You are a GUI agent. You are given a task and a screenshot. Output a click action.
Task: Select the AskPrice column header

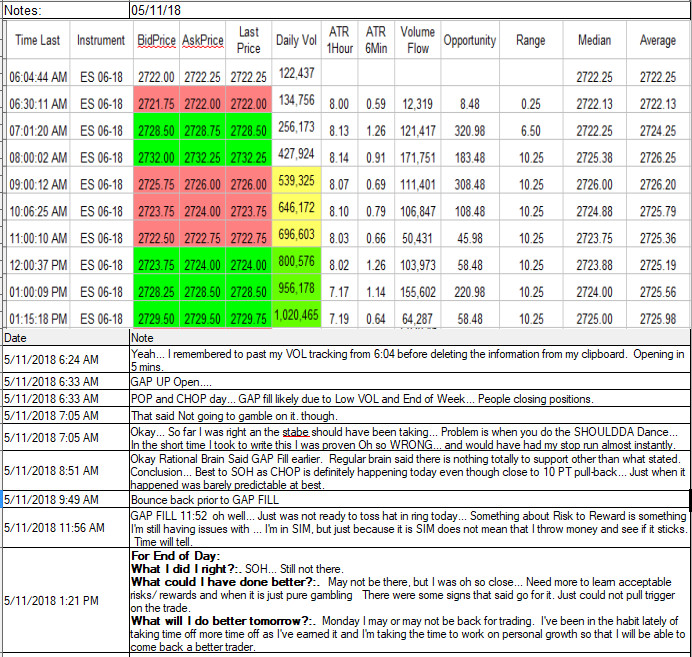coord(203,40)
